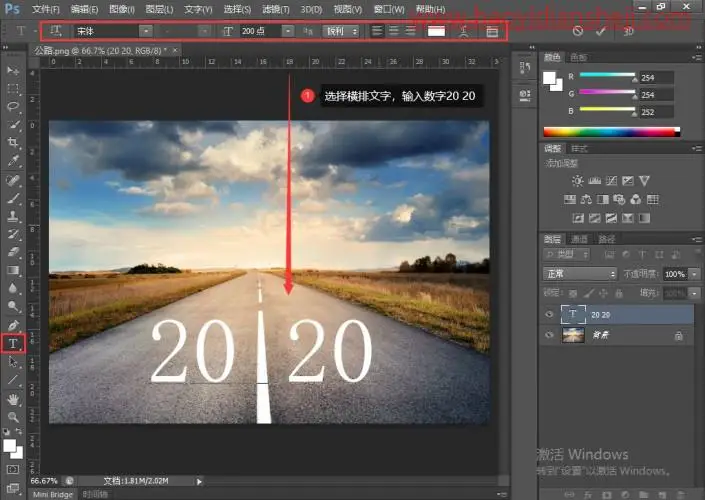Select the Eyedropper tool
This screenshot has width=705, height=500.
click(x=13, y=161)
